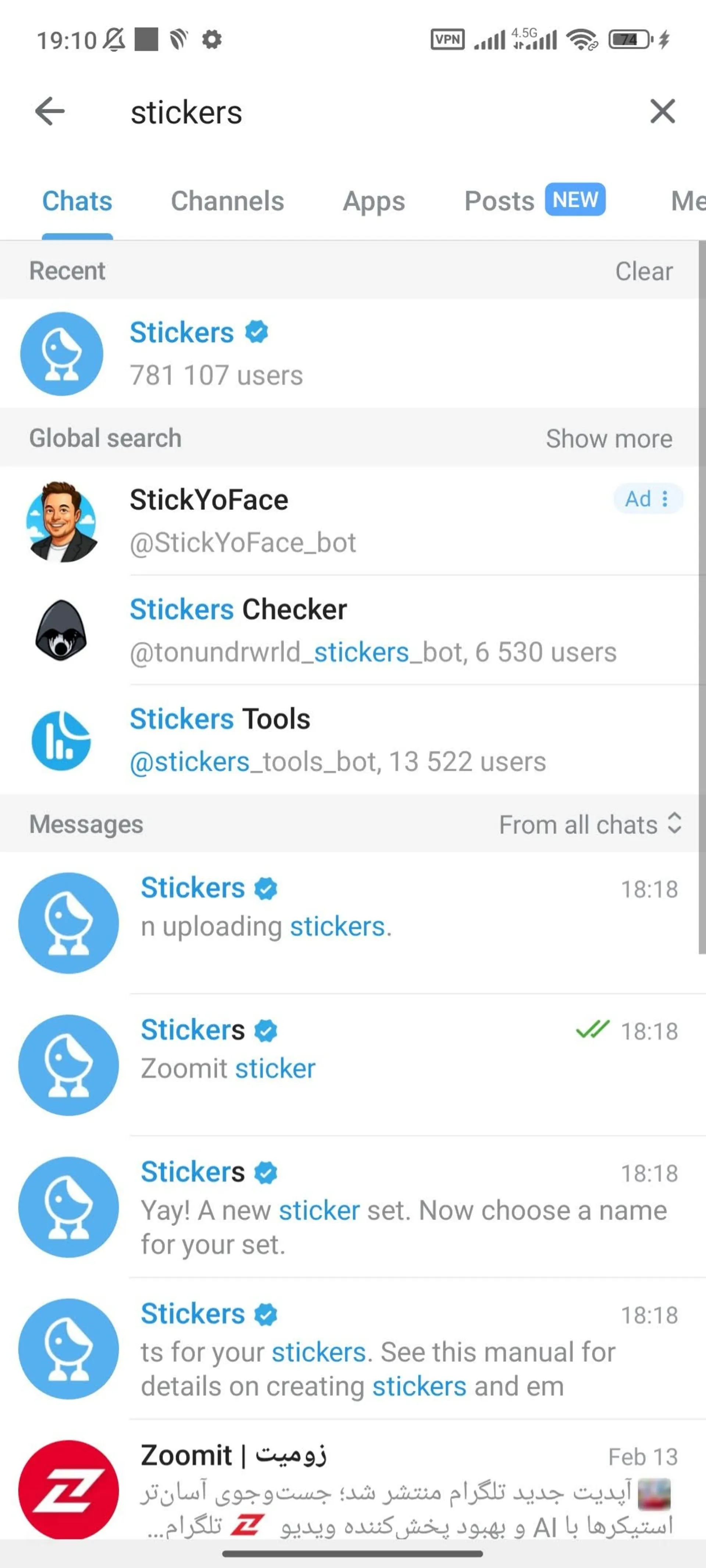Tap the VPN status bar indicator
The height and width of the screenshot is (1568, 706).
coord(447,40)
